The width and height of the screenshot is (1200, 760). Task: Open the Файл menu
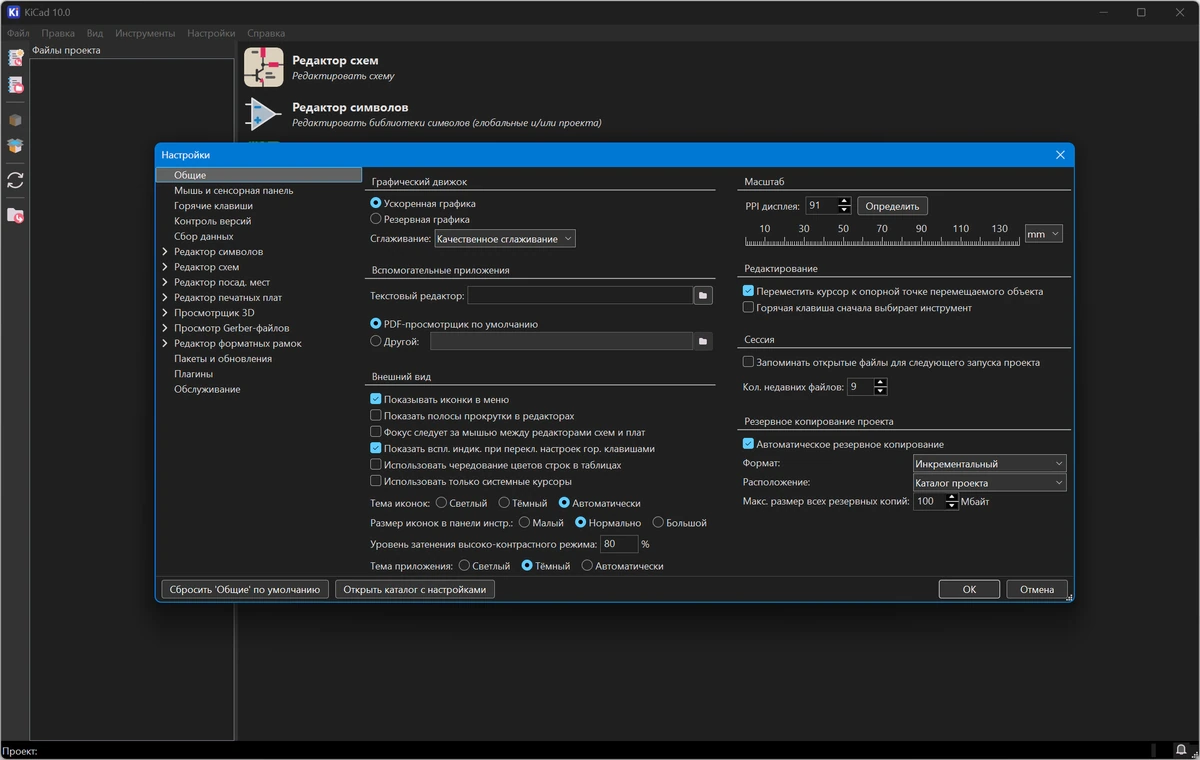(18, 33)
